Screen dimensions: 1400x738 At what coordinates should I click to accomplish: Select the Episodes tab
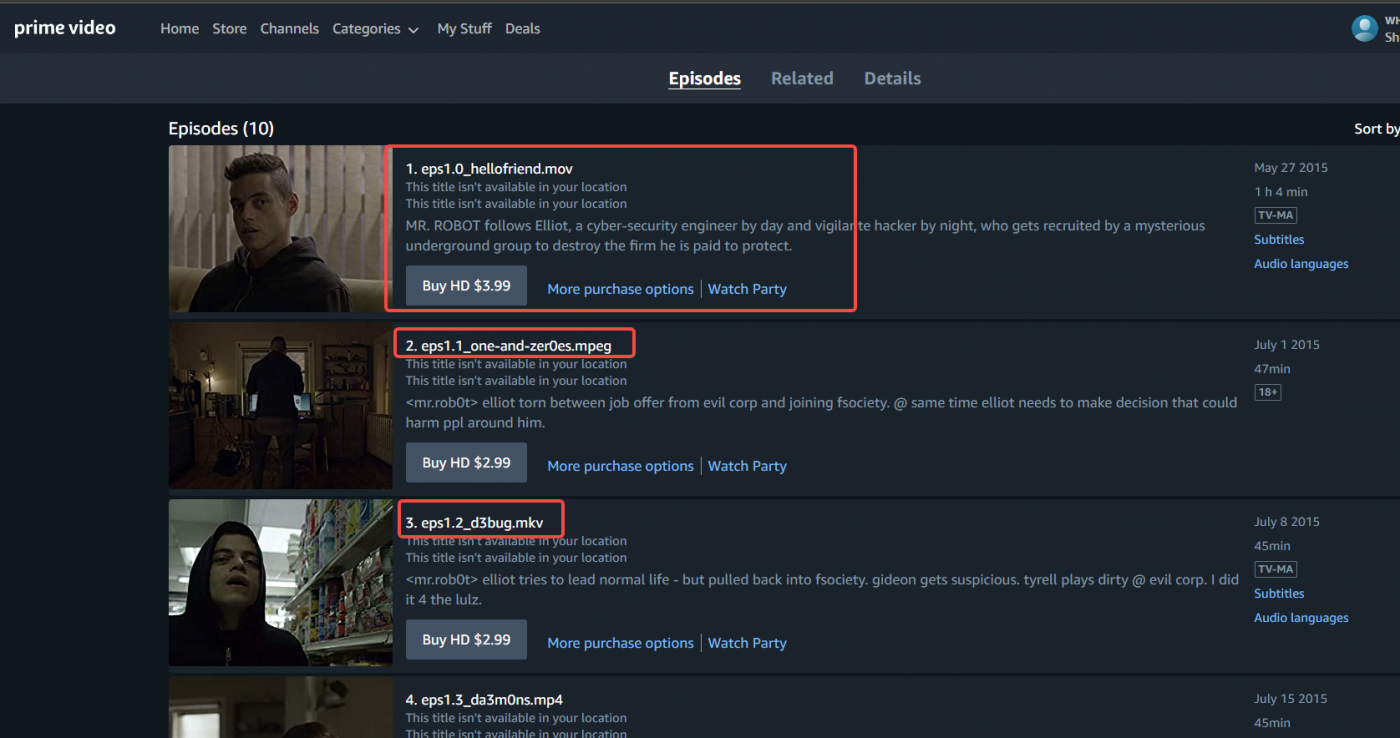704,79
